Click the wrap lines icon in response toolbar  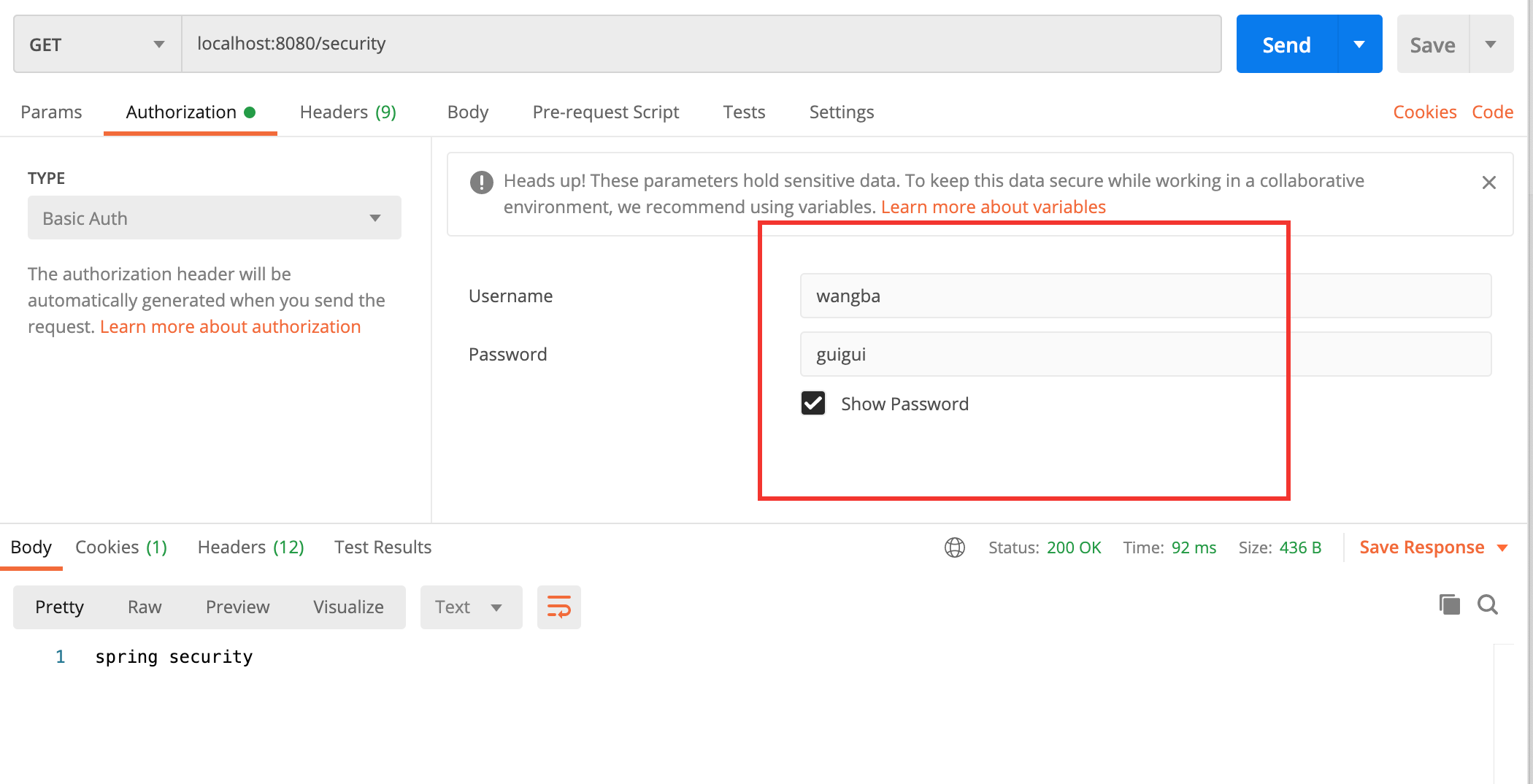point(558,607)
